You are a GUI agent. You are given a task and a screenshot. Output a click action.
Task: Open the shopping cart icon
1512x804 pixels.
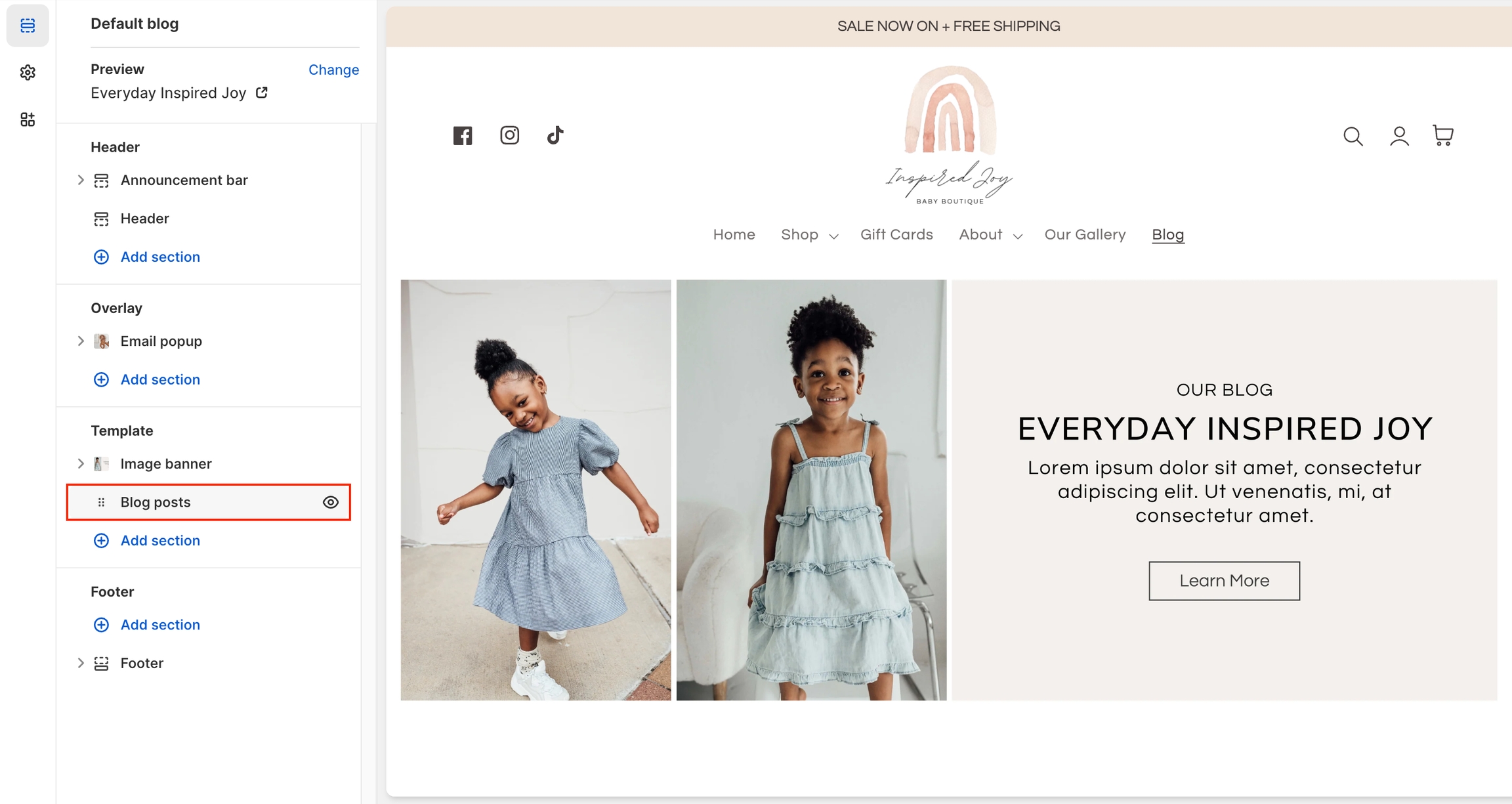[x=1443, y=135]
